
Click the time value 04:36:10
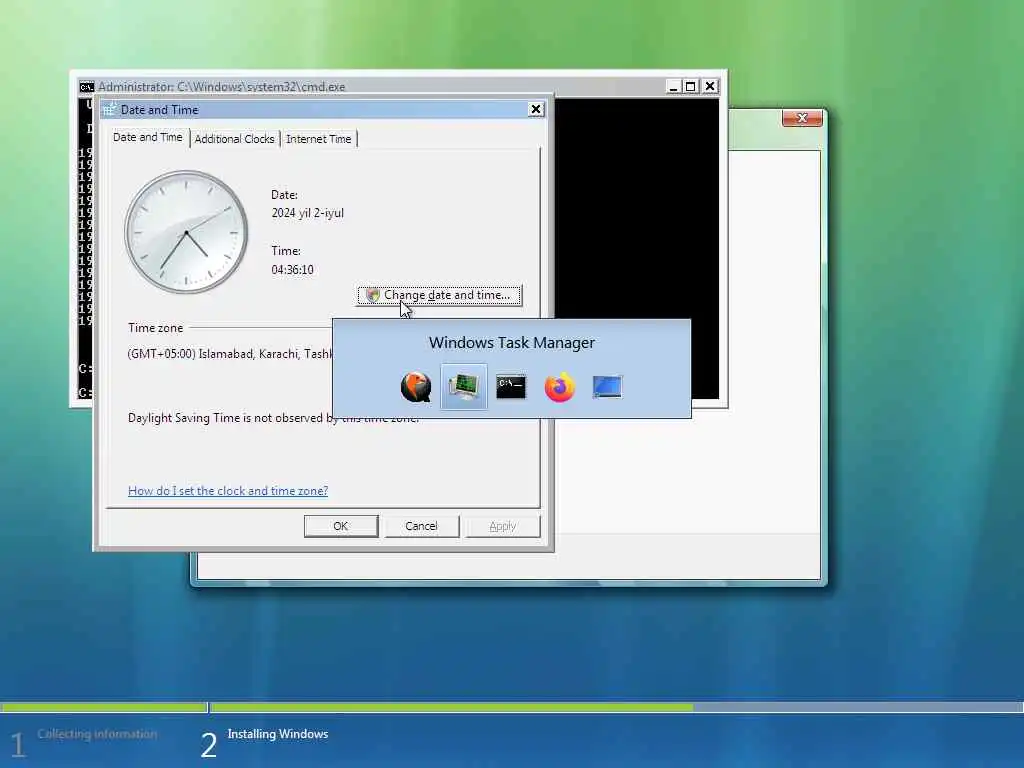pyautogui.click(x=293, y=270)
